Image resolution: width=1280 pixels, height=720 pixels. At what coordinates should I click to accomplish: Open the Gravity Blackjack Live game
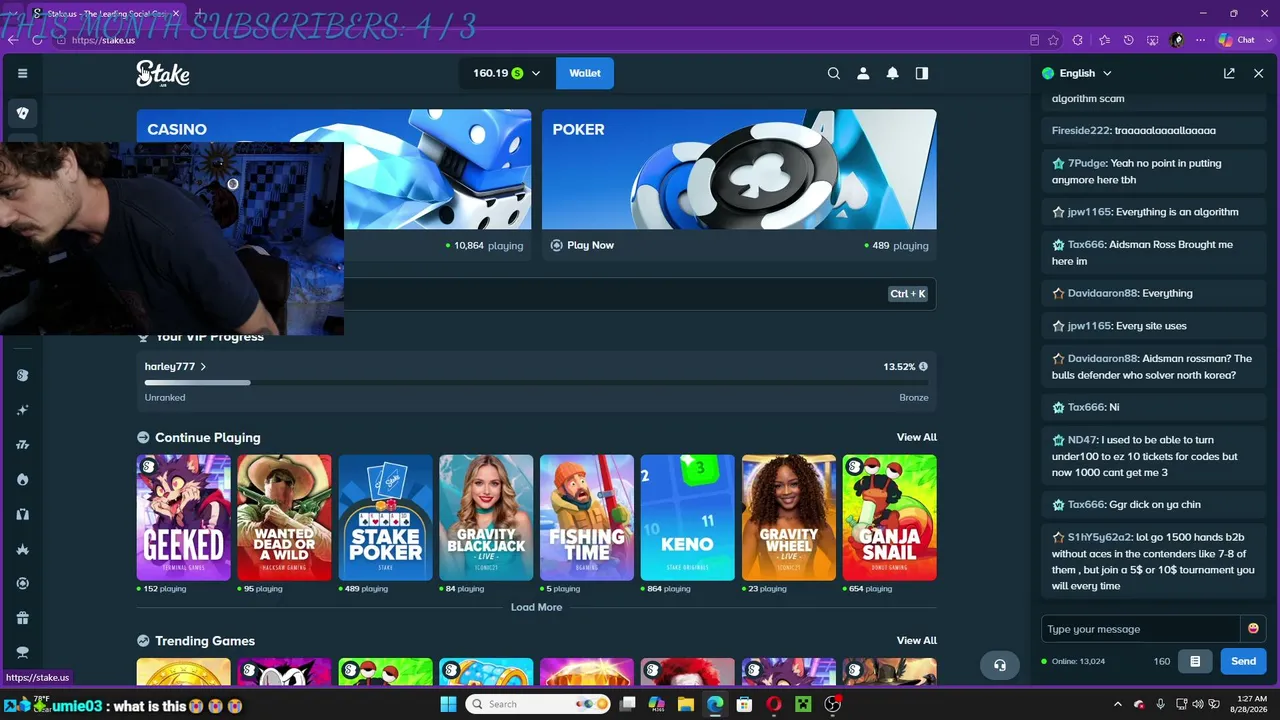point(487,518)
